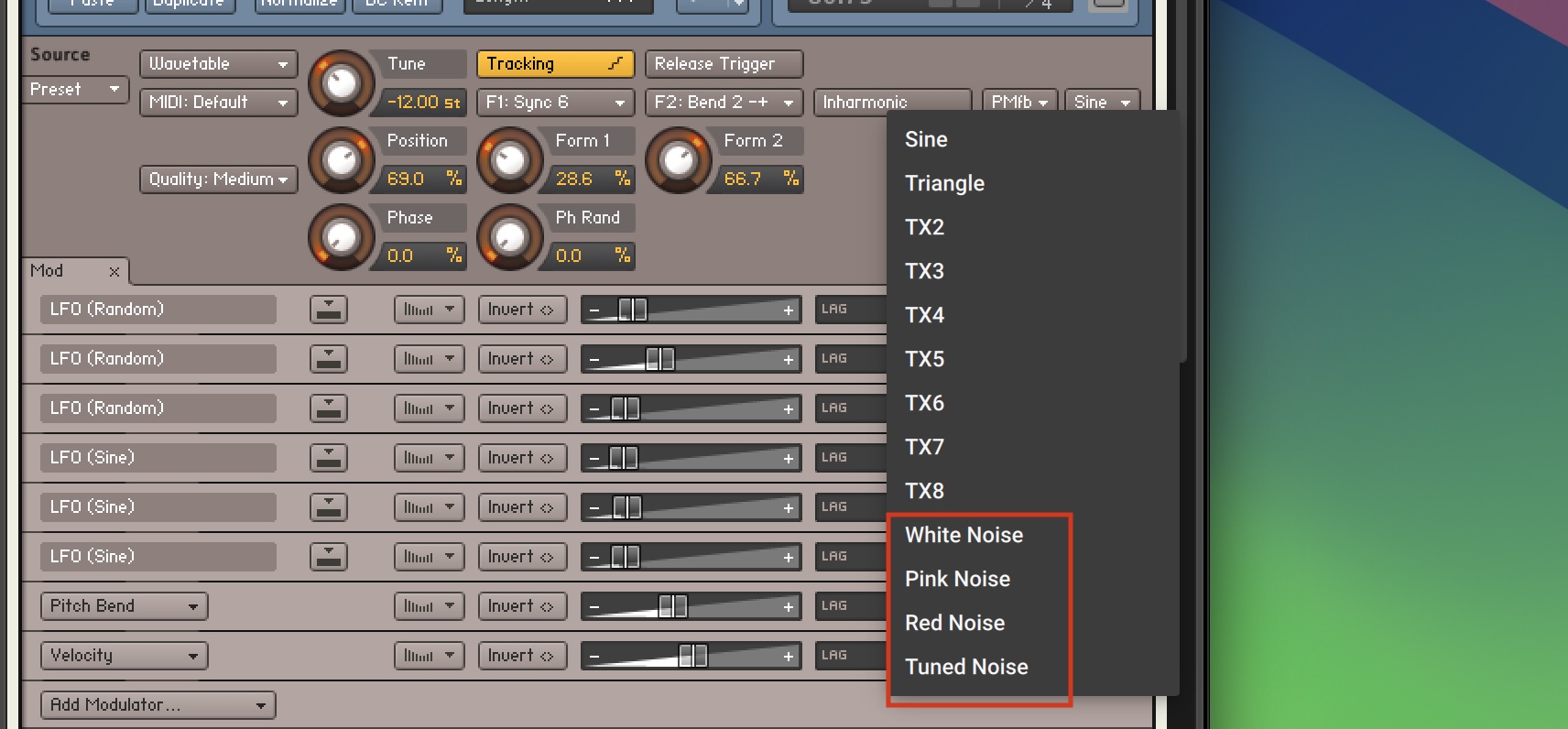1568x729 pixels.
Task: Open the Wavetable source mode dropdown
Action: pyautogui.click(x=219, y=64)
